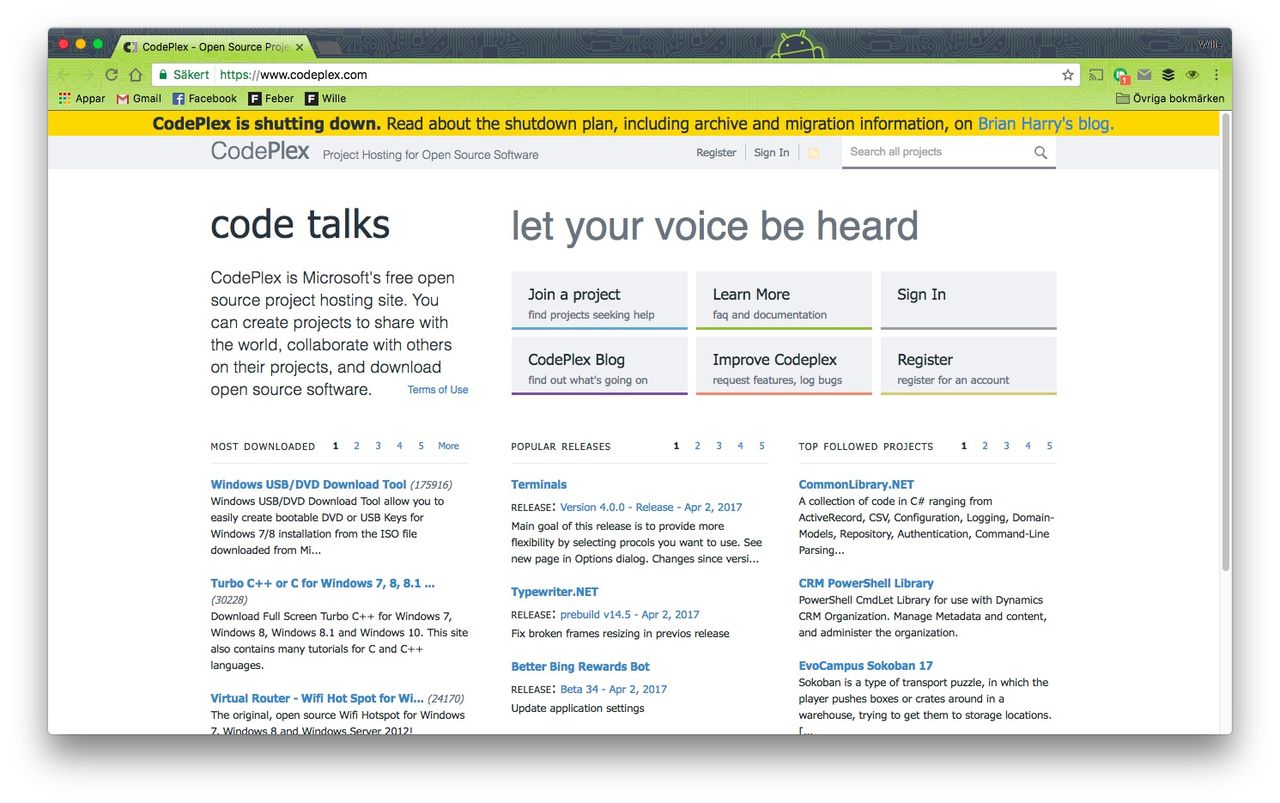Image resolution: width=1280 pixels, height=803 pixels.
Task: Open Virtual Router - Wifi Hot Spot project
Action: click(317, 698)
